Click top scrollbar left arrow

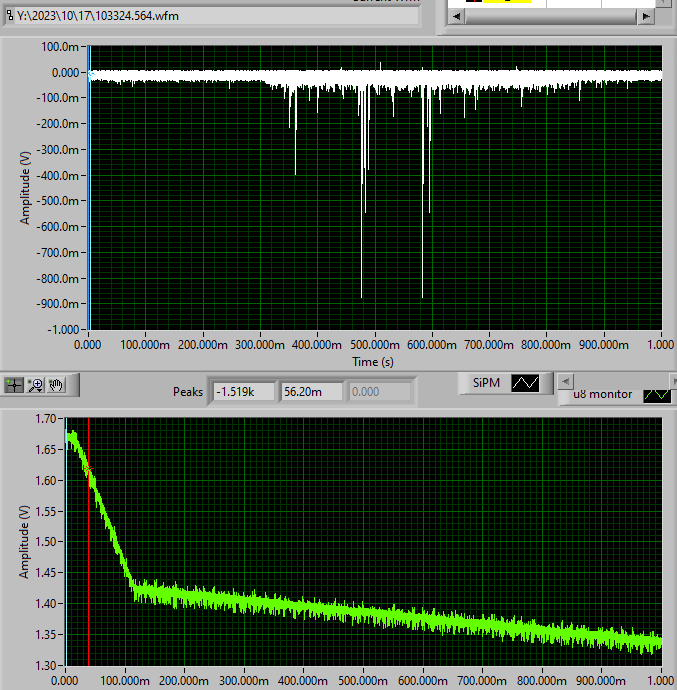(456, 16)
